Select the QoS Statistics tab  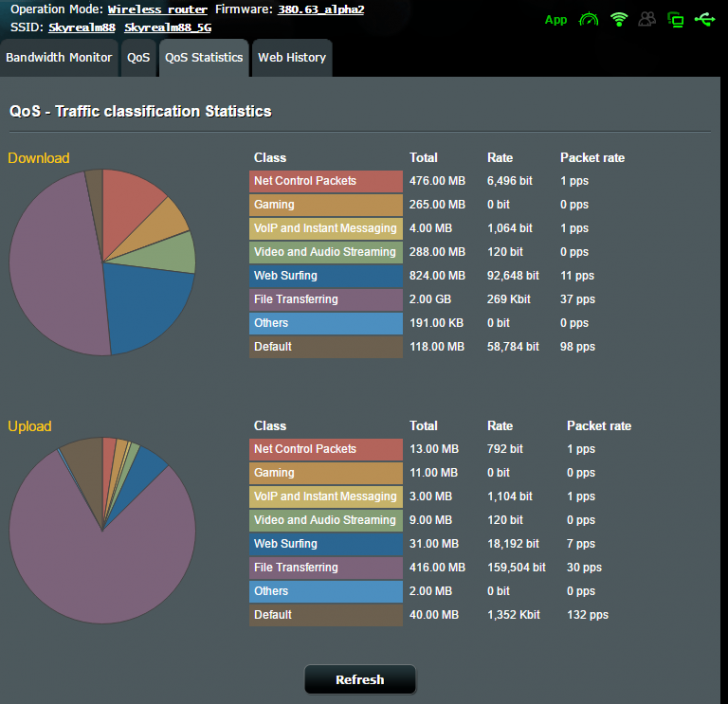204,58
